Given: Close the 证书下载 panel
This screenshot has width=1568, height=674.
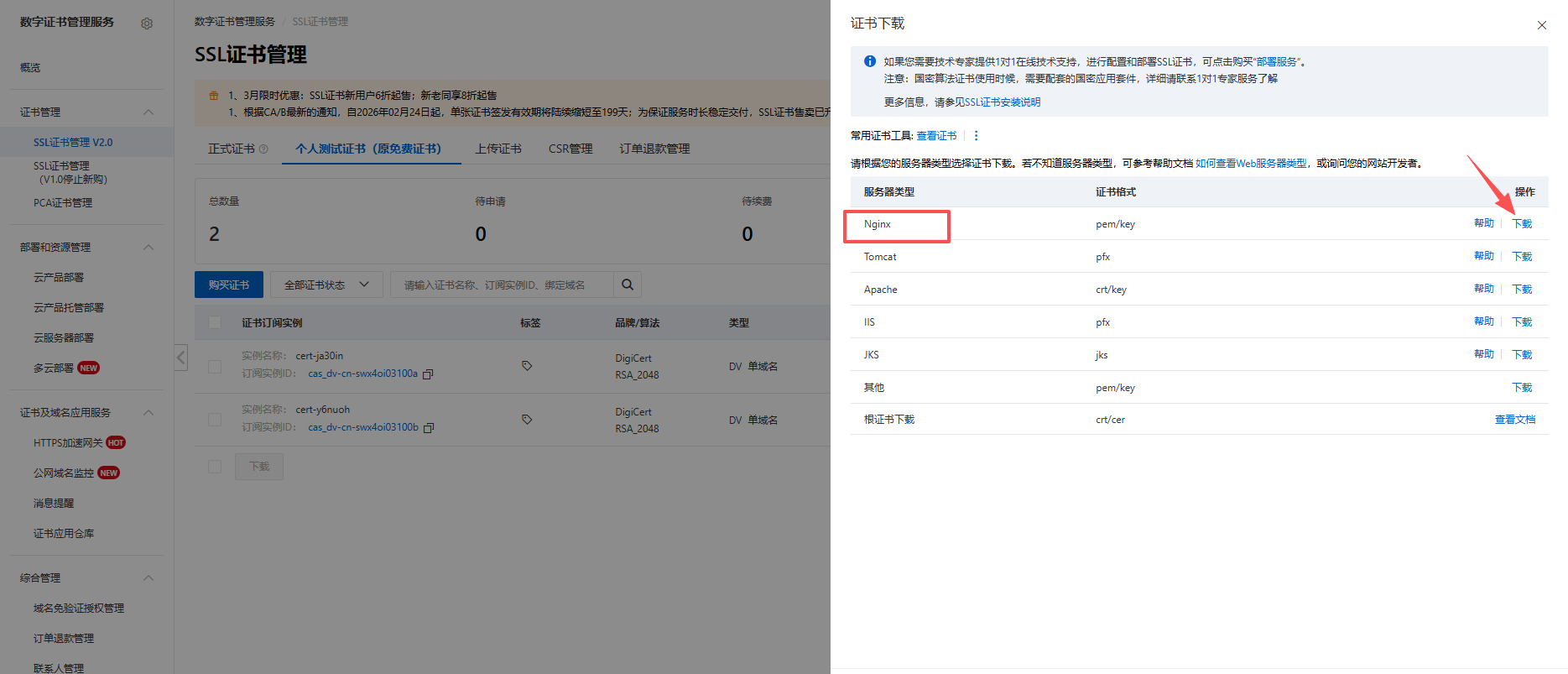Looking at the screenshot, I should 1541,25.
